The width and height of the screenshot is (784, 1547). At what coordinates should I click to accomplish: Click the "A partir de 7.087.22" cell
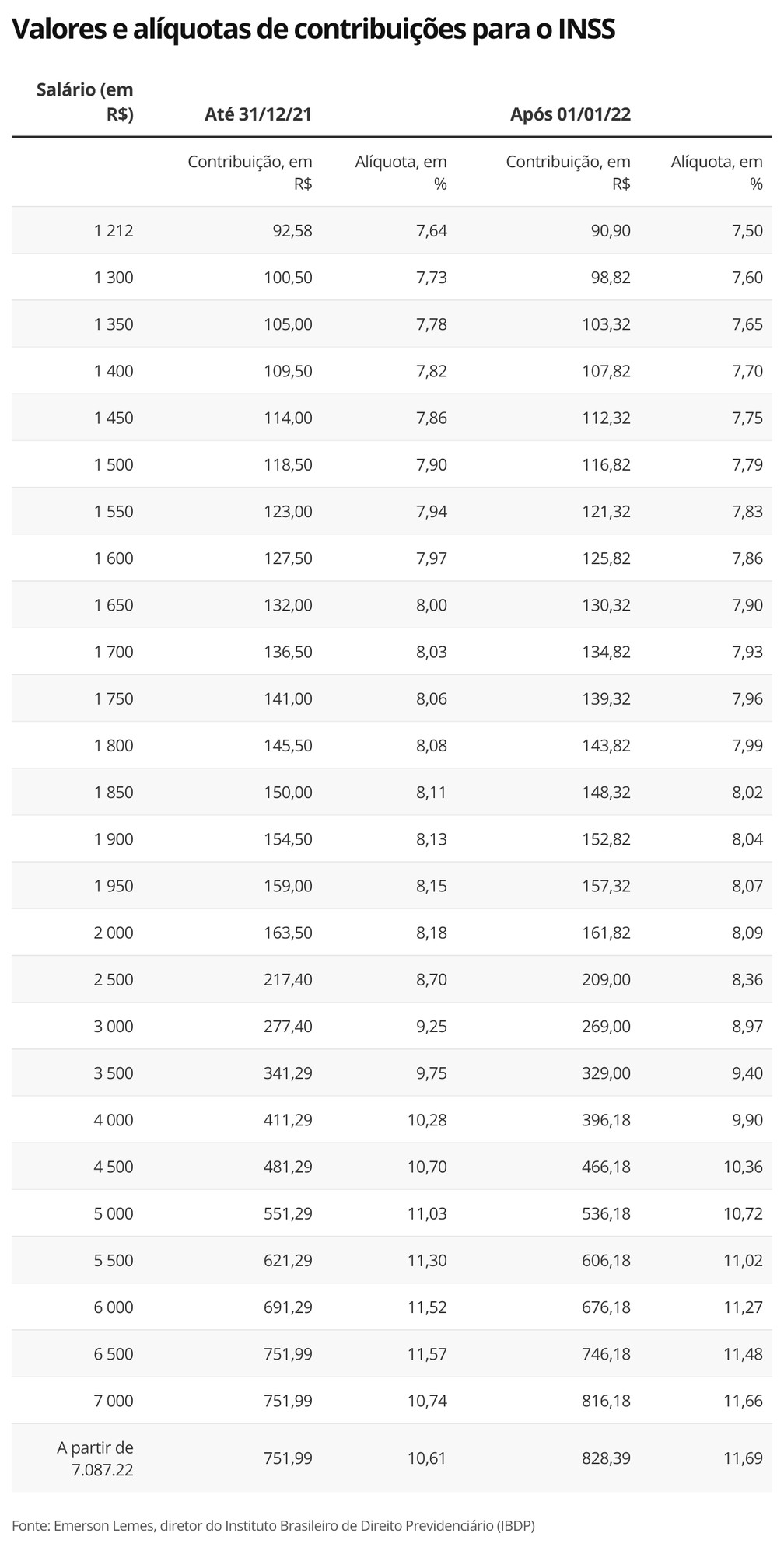(95, 1458)
